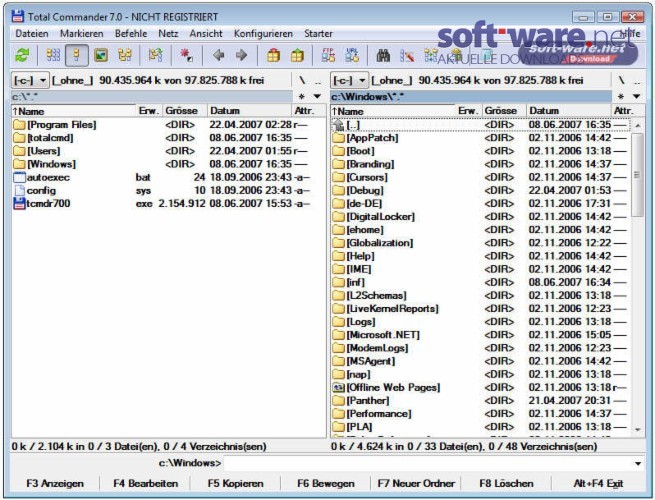Click F6 Bewegen button
655x500 pixels.
click(x=326, y=483)
